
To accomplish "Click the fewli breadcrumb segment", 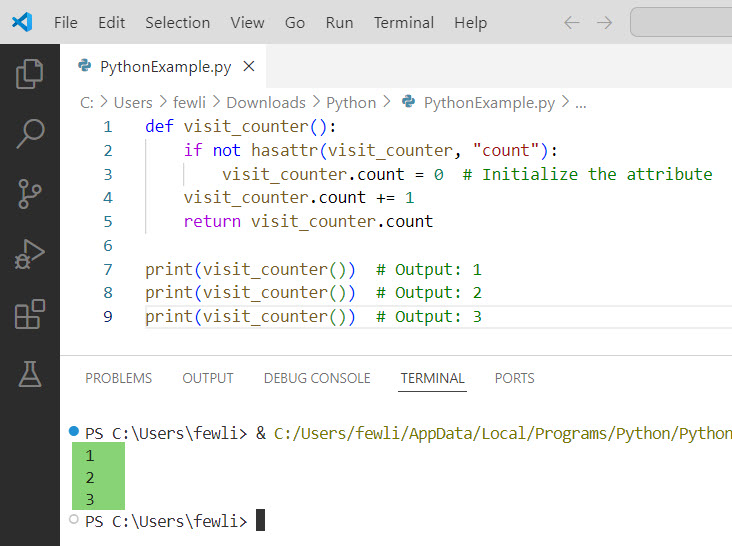I will 189,103.
